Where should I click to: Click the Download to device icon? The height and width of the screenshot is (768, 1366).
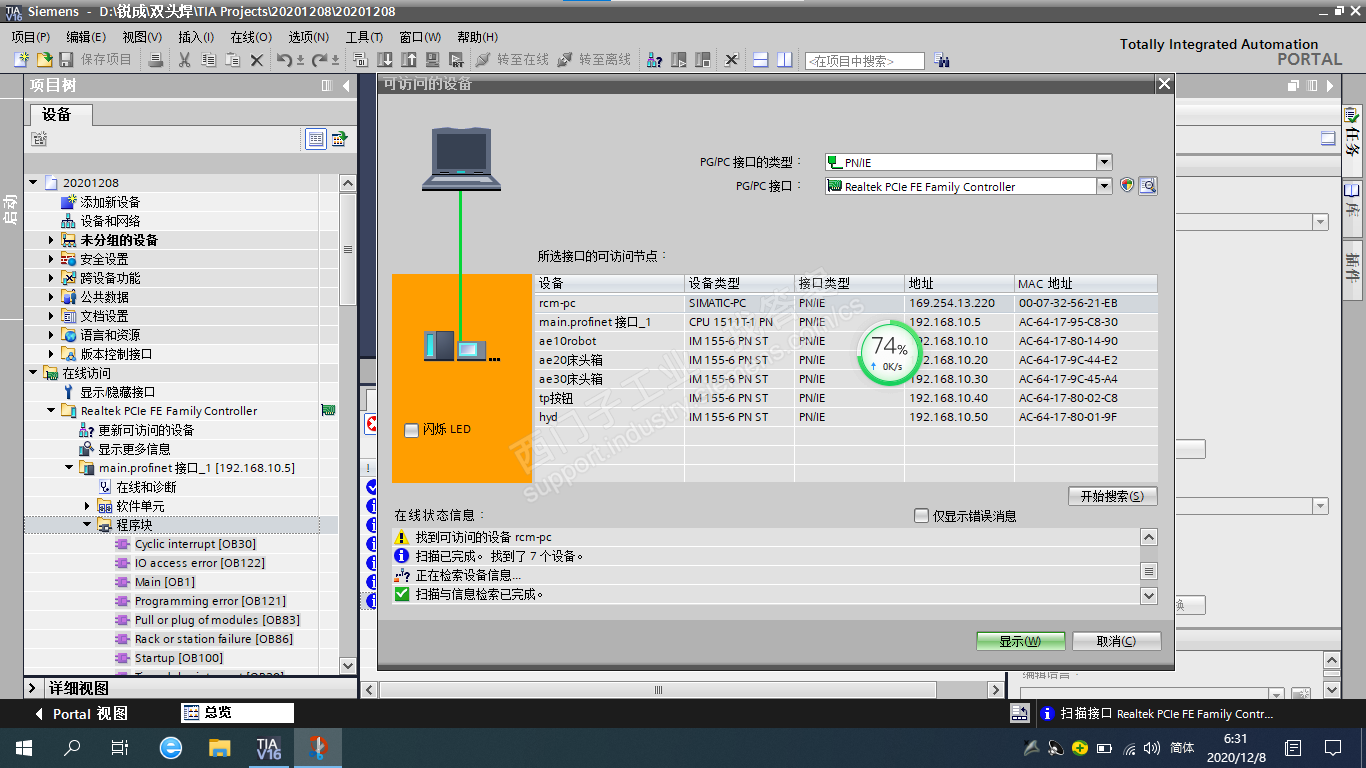385,60
